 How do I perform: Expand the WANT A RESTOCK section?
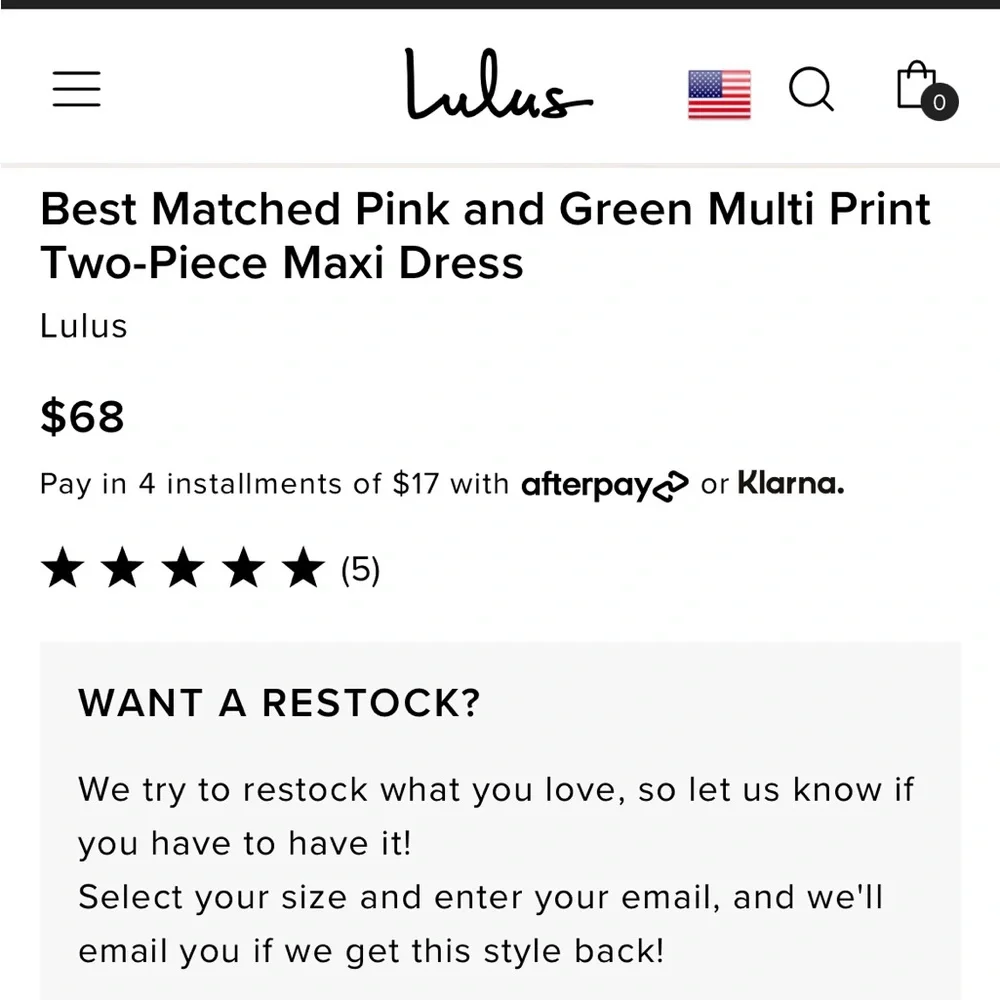[280, 704]
